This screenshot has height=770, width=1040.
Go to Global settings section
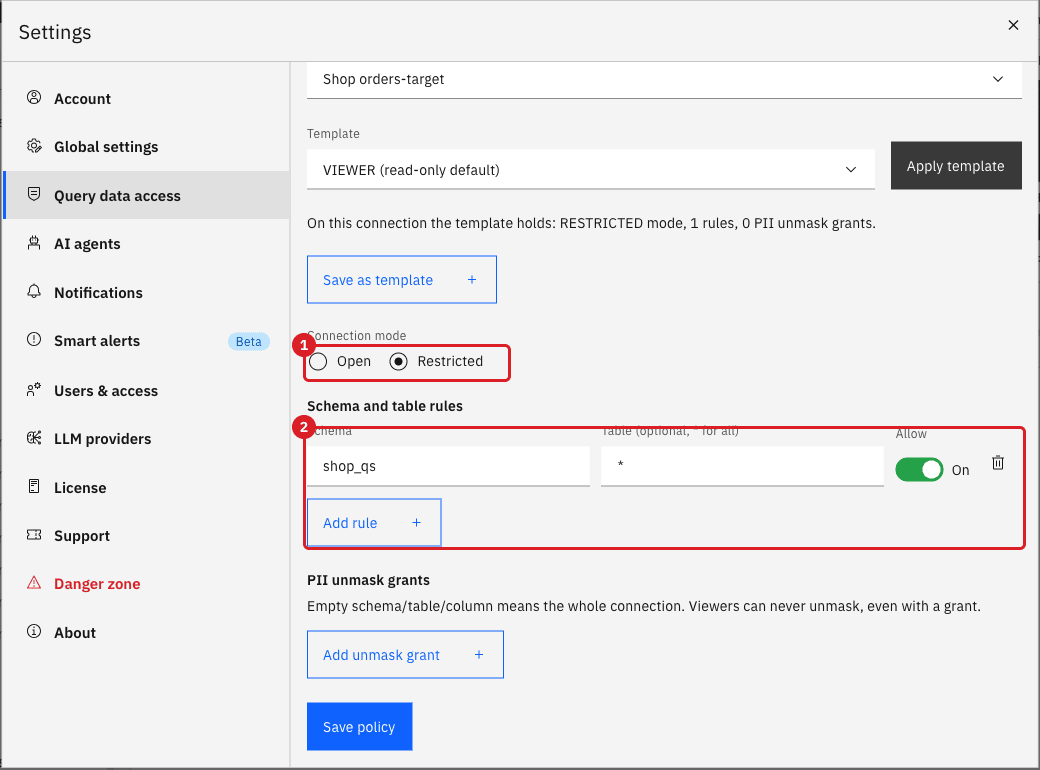(x=106, y=147)
